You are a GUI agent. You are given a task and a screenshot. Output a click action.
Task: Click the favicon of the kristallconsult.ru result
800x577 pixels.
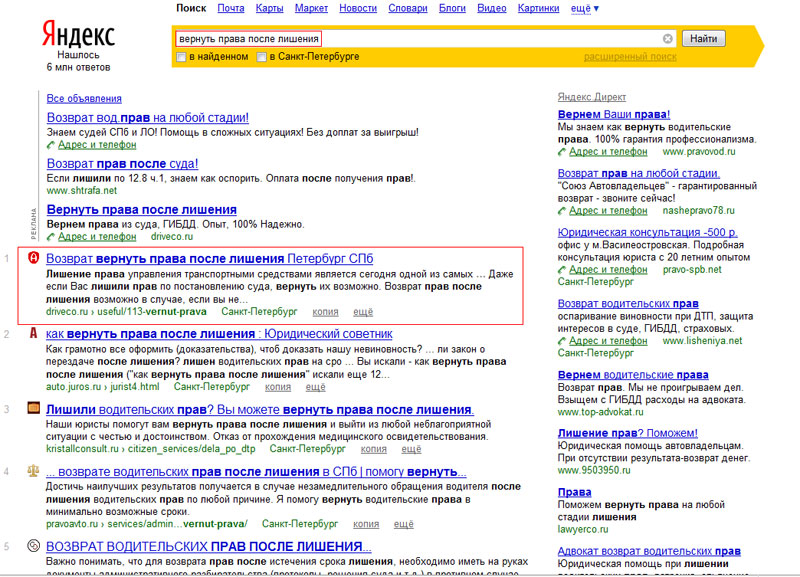tap(33, 408)
